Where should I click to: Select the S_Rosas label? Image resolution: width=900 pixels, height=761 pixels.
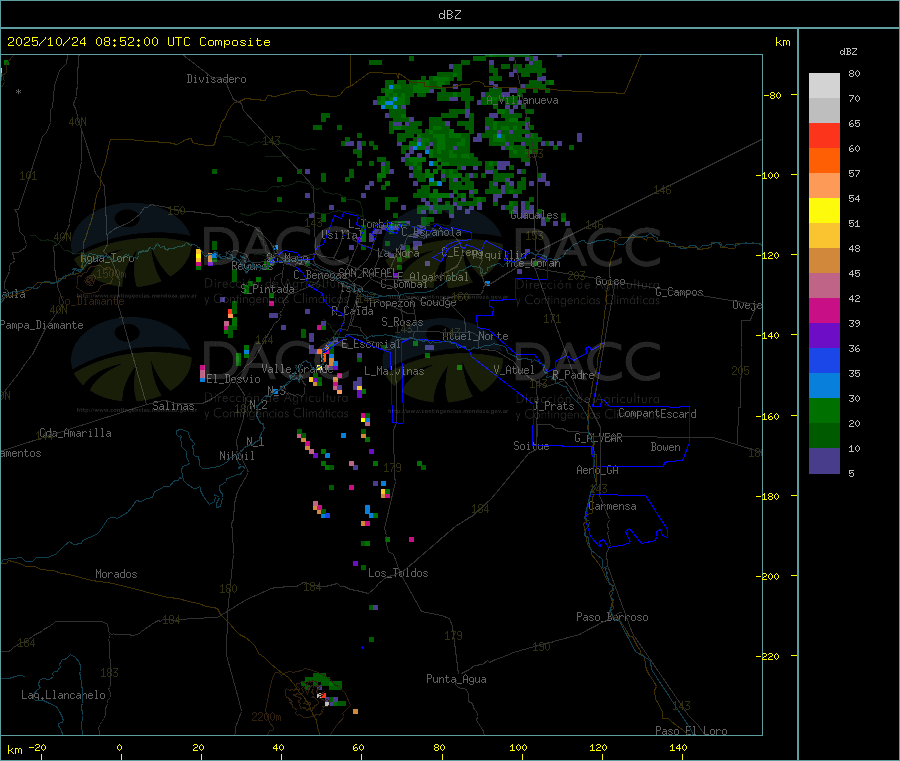pyautogui.click(x=402, y=323)
